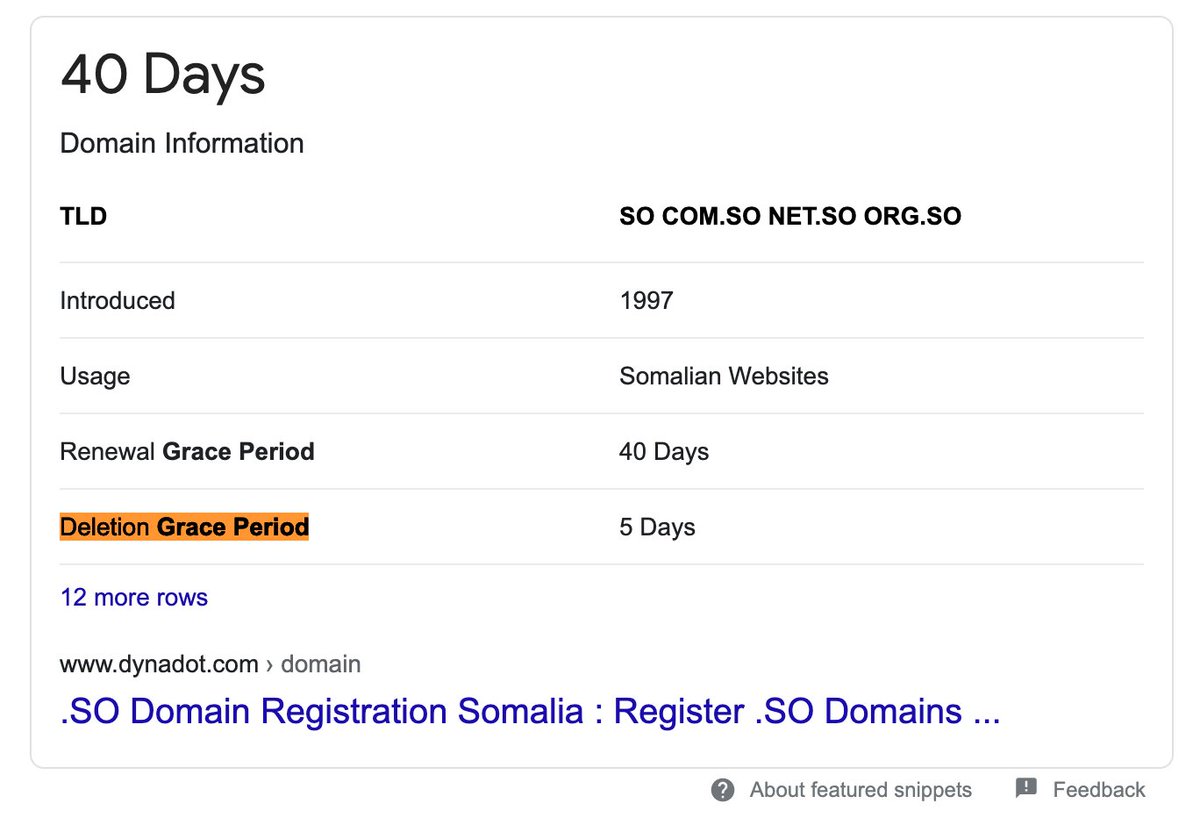1200x818 pixels.
Task: Click the Feedback exclamation flag icon
Action: point(1026,789)
